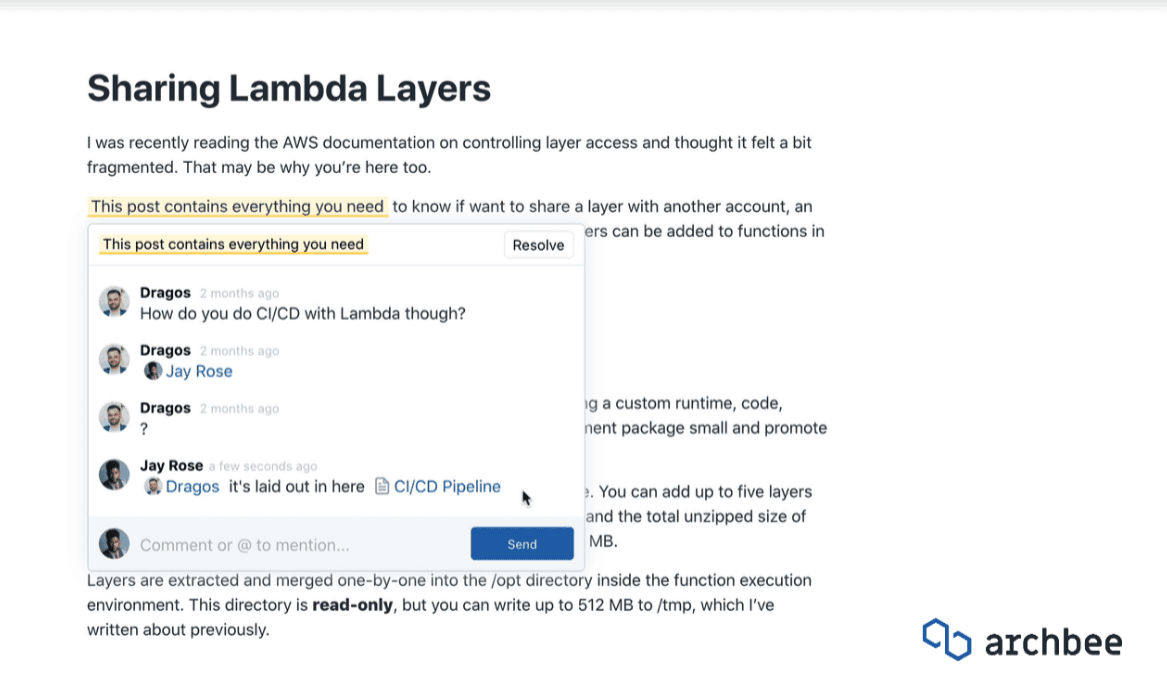1167x692 pixels.
Task: Click the 'a few seconds ago' timestamp
Action: [263, 466]
